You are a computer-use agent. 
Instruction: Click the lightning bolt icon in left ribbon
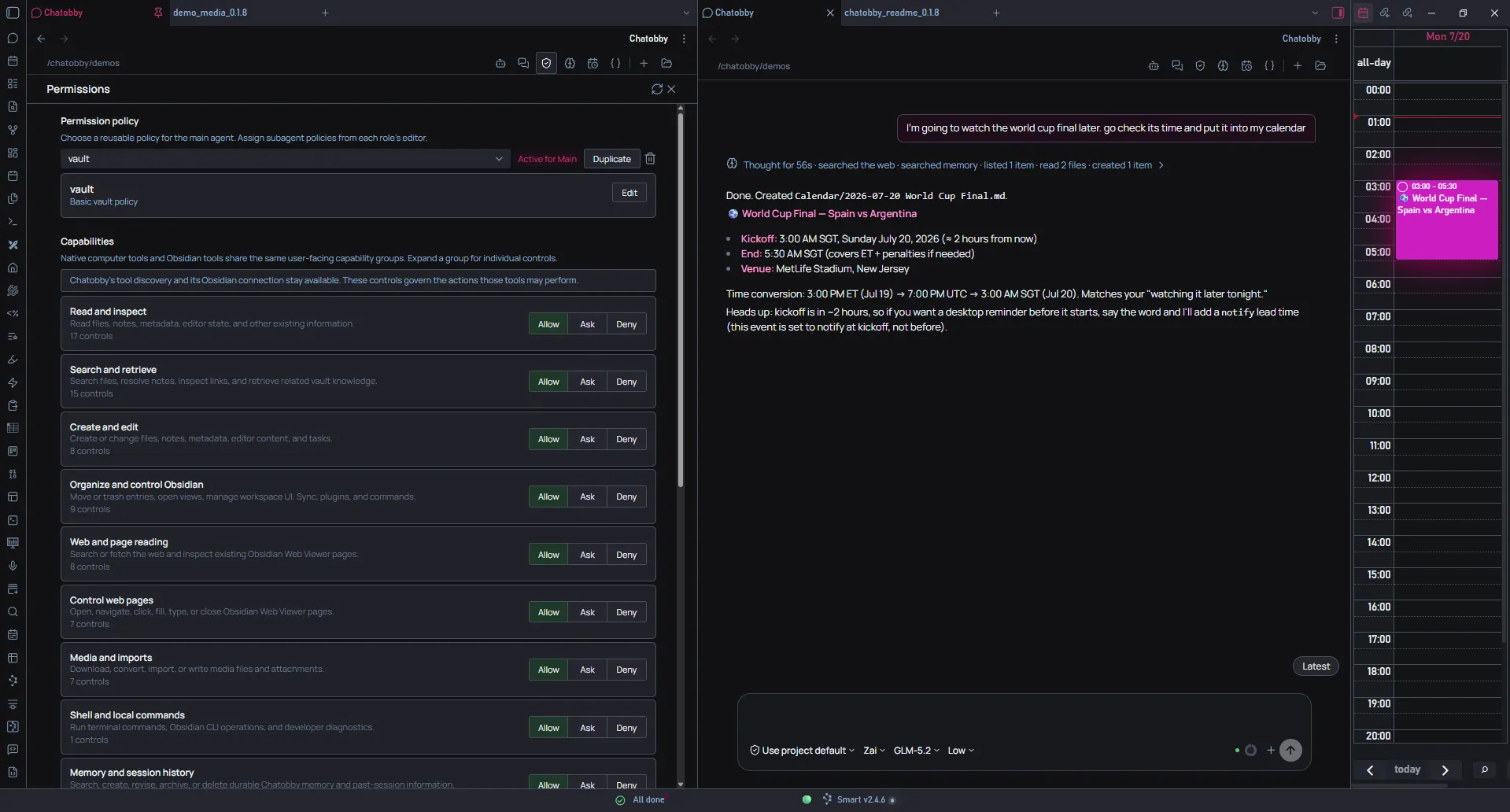point(13,382)
